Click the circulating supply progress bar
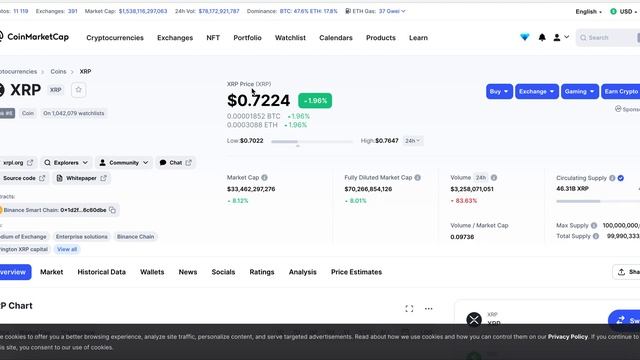640x360 pixels. [598, 201]
